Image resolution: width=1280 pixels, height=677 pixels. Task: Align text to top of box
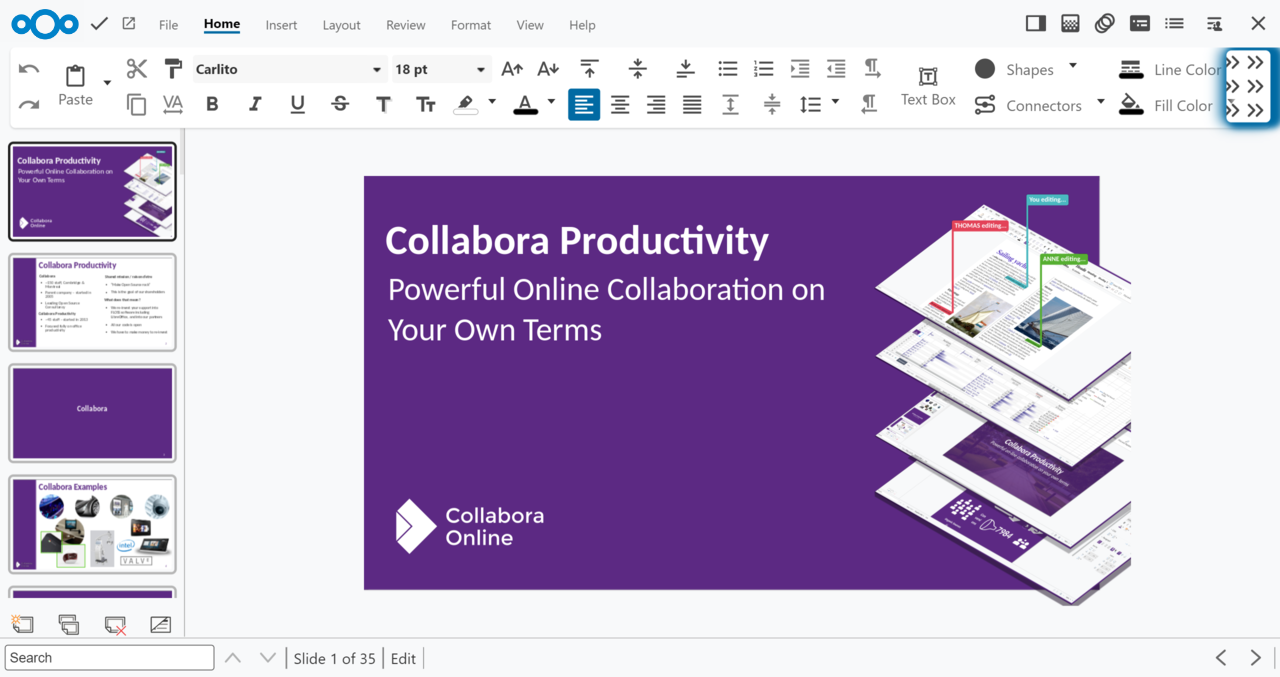(x=589, y=69)
